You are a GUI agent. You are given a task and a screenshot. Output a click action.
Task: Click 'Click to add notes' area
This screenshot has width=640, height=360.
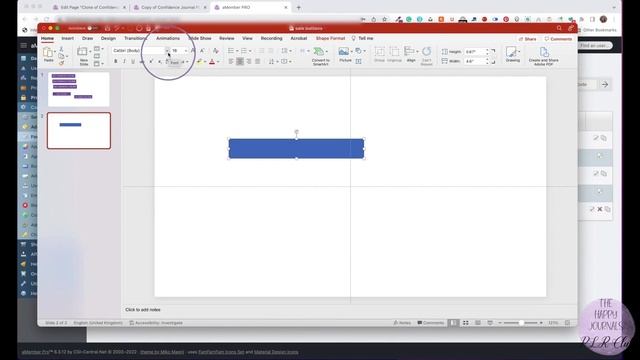tap(143, 310)
